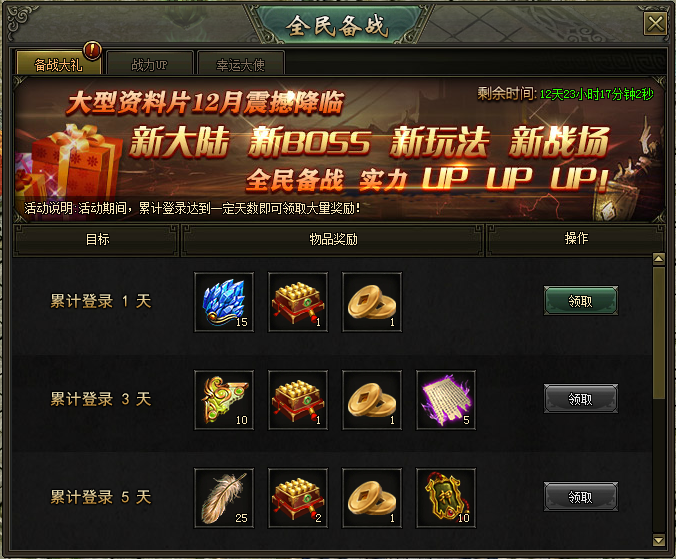Select gold ingot chest in 3-day row
Viewport: 676px width, 559px height.
[298, 400]
